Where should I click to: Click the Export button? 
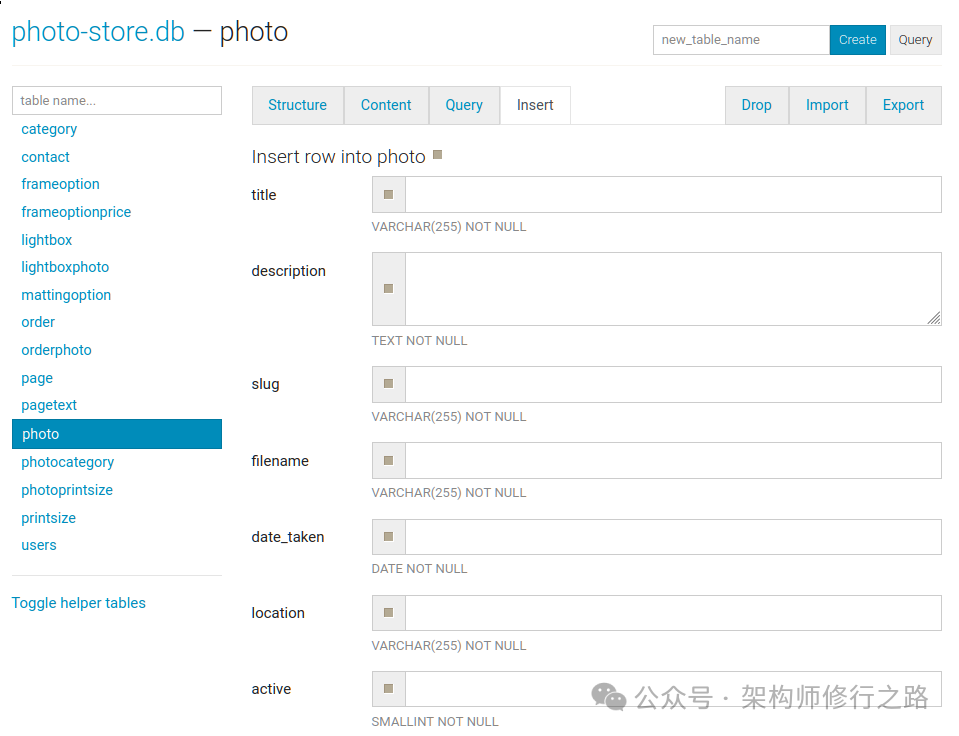pos(903,105)
